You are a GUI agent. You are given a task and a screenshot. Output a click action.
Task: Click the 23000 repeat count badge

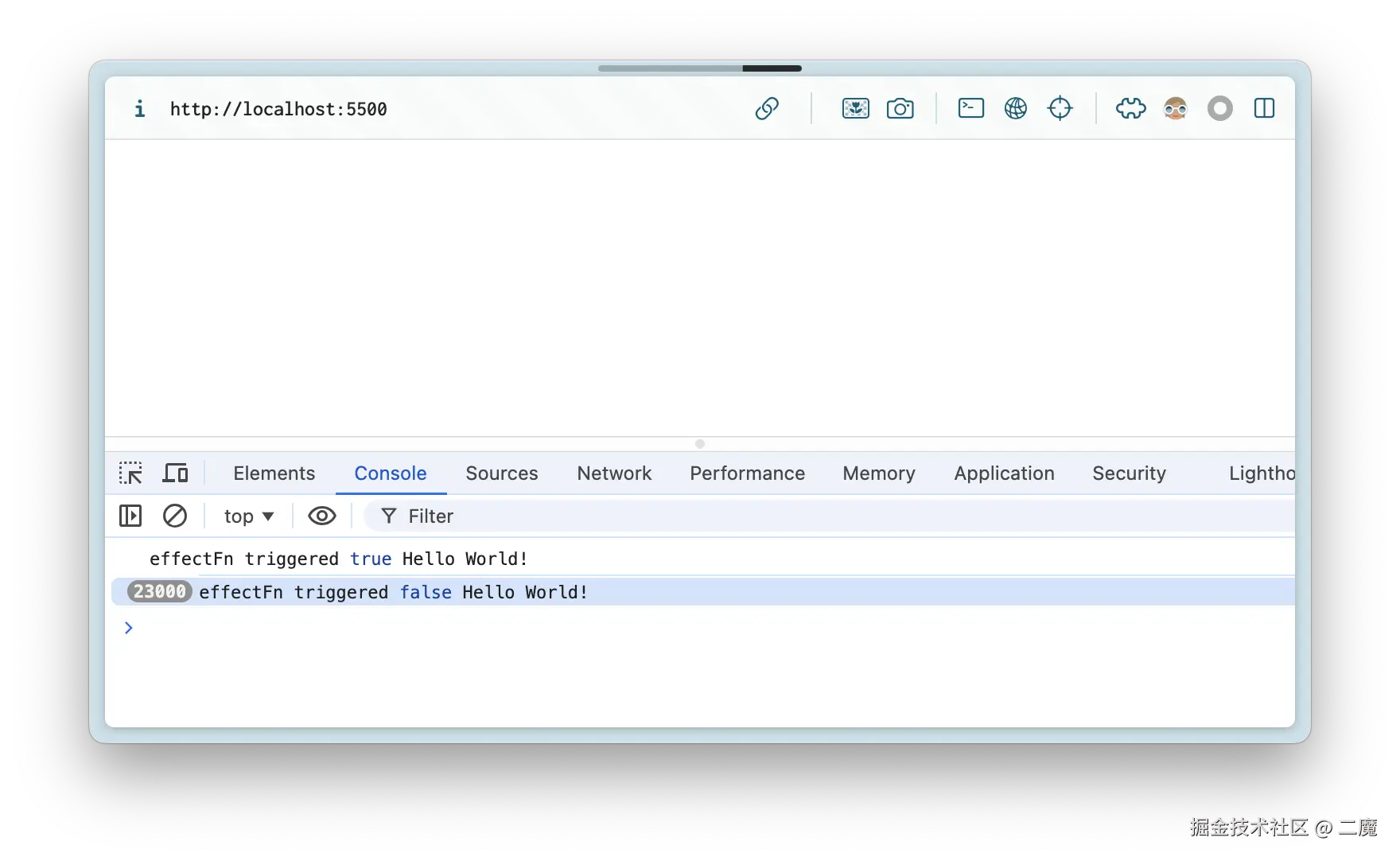coord(160,592)
